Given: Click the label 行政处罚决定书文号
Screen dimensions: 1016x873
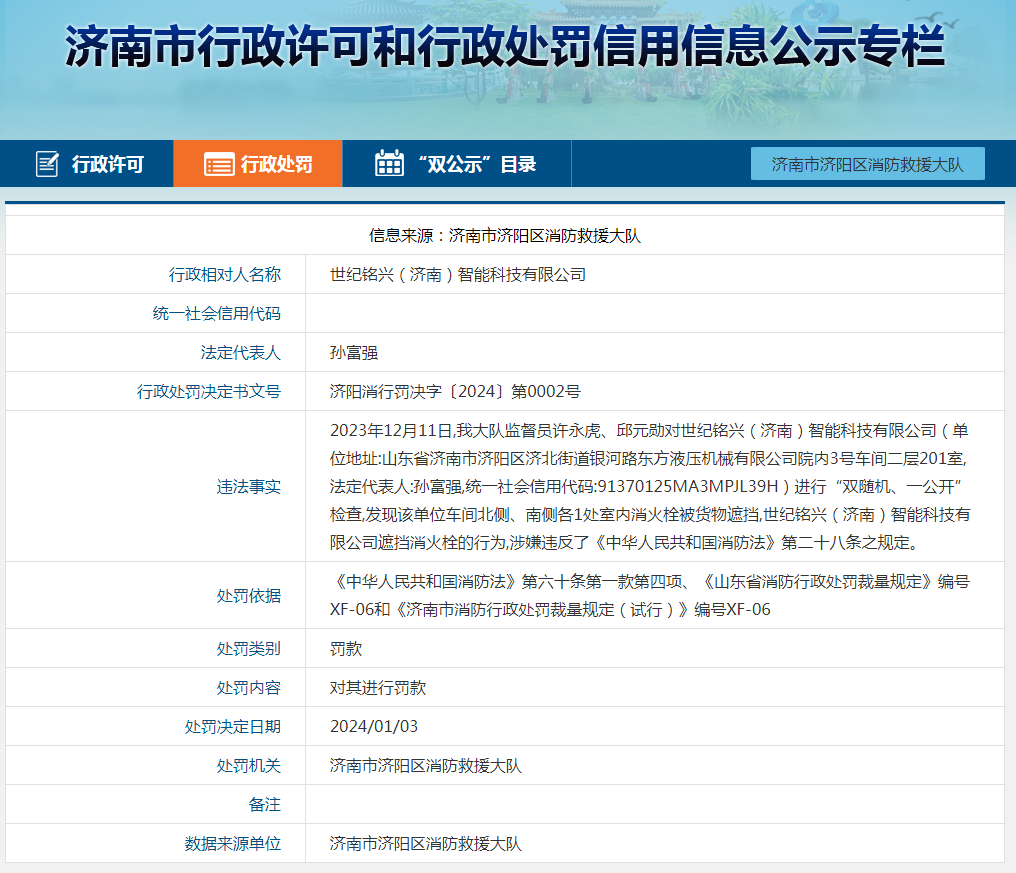Looking at the screenshot, I should click(209, 391).
